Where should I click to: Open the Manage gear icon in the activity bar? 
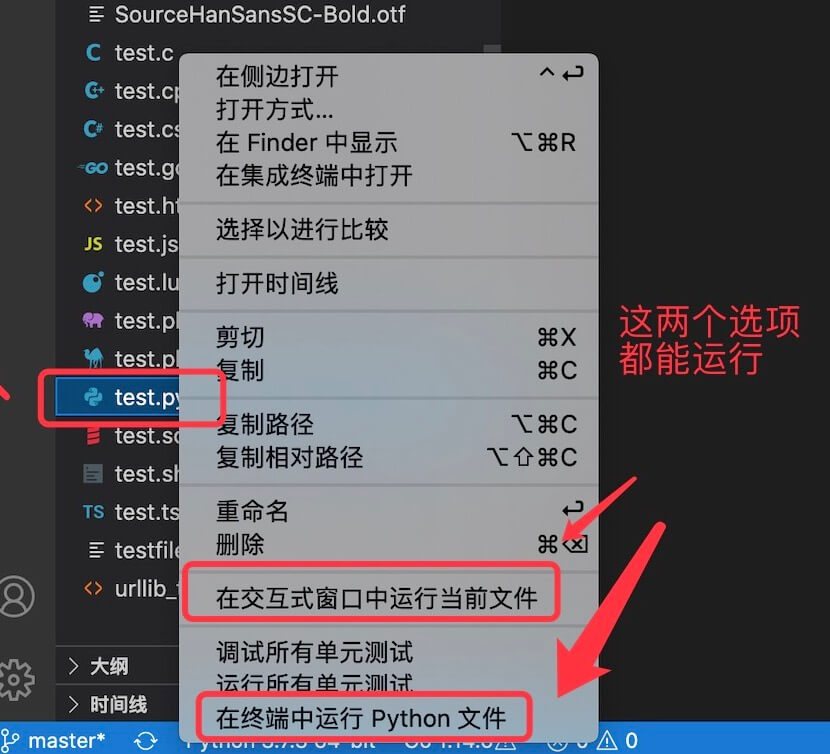pos(17,680)
